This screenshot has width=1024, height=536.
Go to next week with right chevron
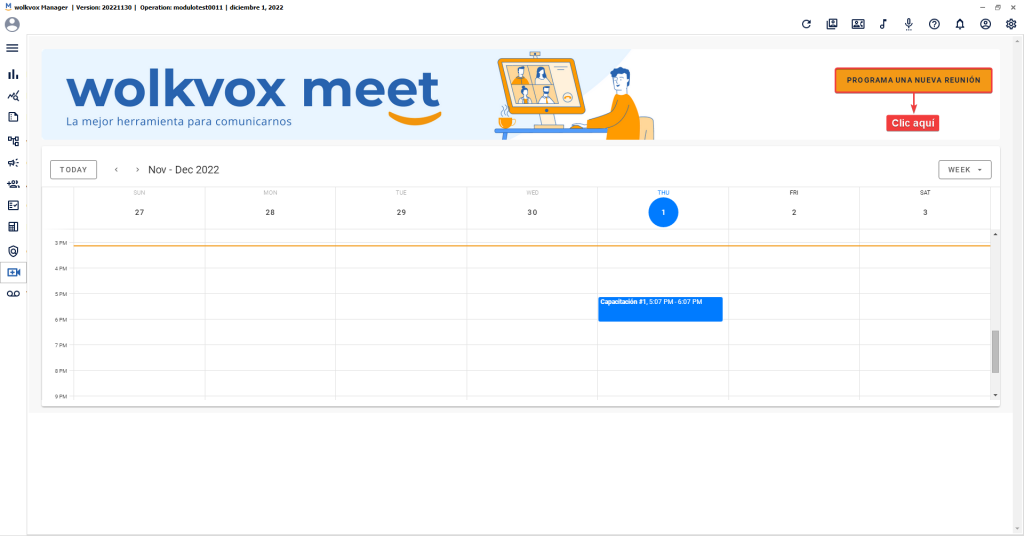[137, 170]
